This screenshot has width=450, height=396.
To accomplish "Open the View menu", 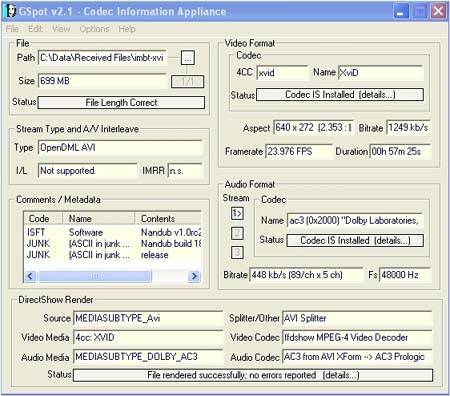I will click(x=61, y=29).
